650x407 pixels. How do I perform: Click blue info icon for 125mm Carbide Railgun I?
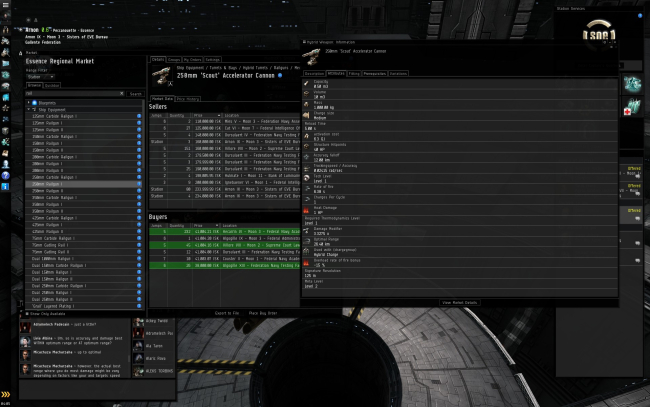coord(139,116)
